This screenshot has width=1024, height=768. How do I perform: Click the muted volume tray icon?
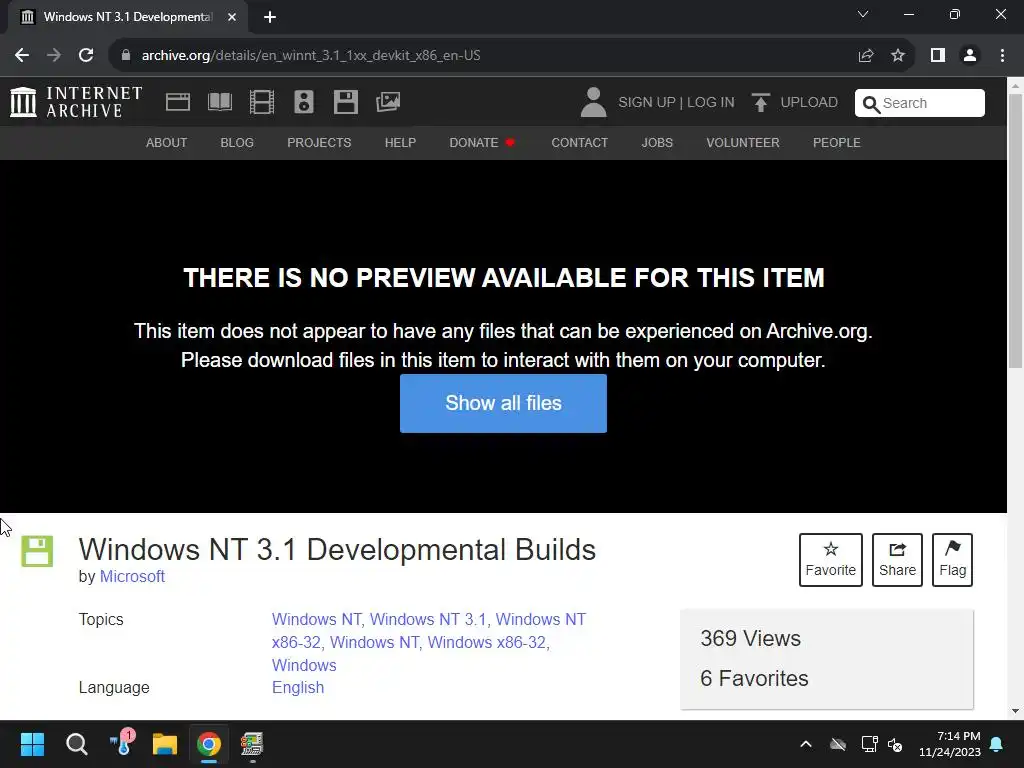pyautogui.click(x=895, y=744)
